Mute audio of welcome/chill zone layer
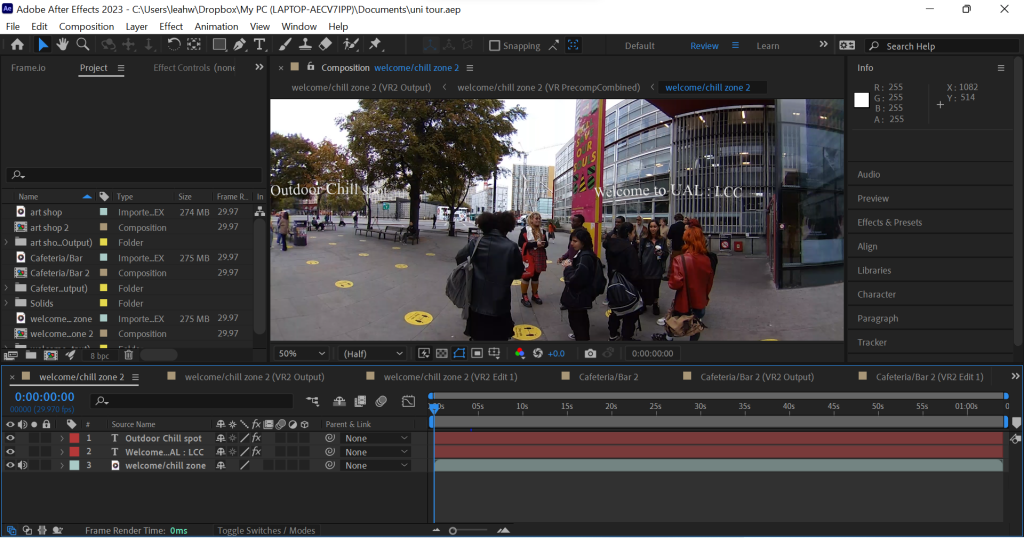The image size is (1024, 538). (x=22, y=466)
